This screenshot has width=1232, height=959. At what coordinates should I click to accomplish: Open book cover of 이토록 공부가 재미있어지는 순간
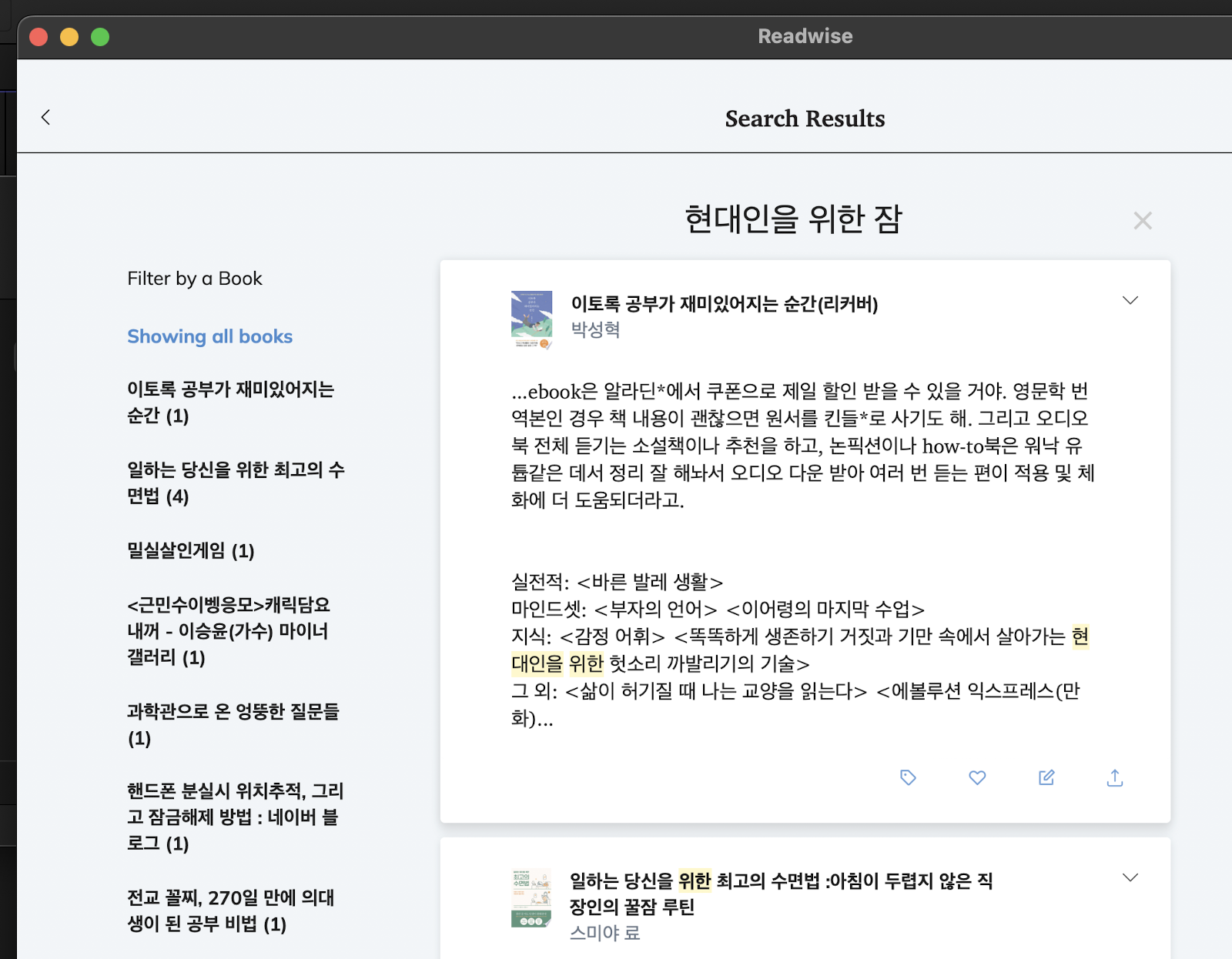(531, 319)
